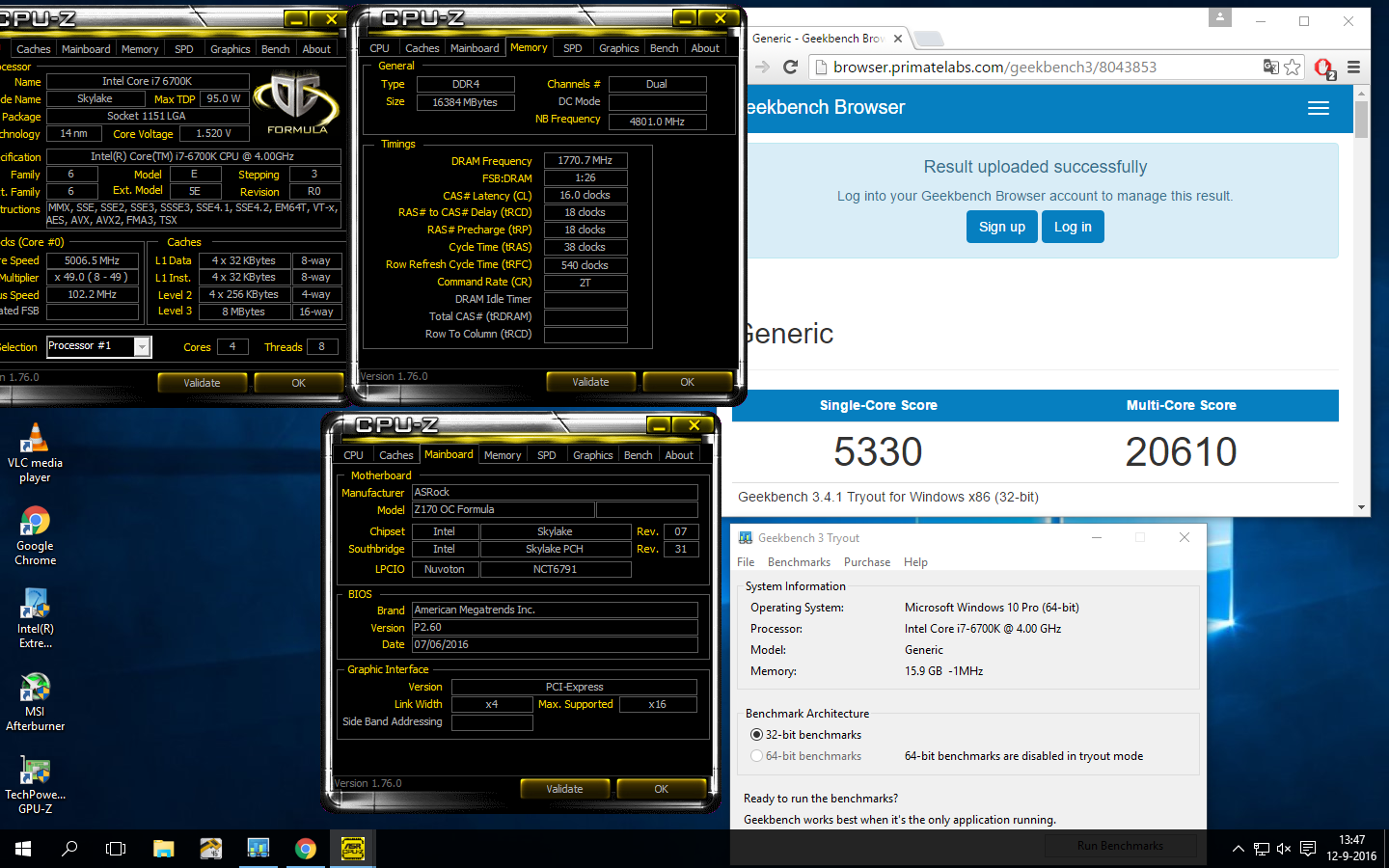
Task: Open the translate icon in address bar
Action: 1271,67
